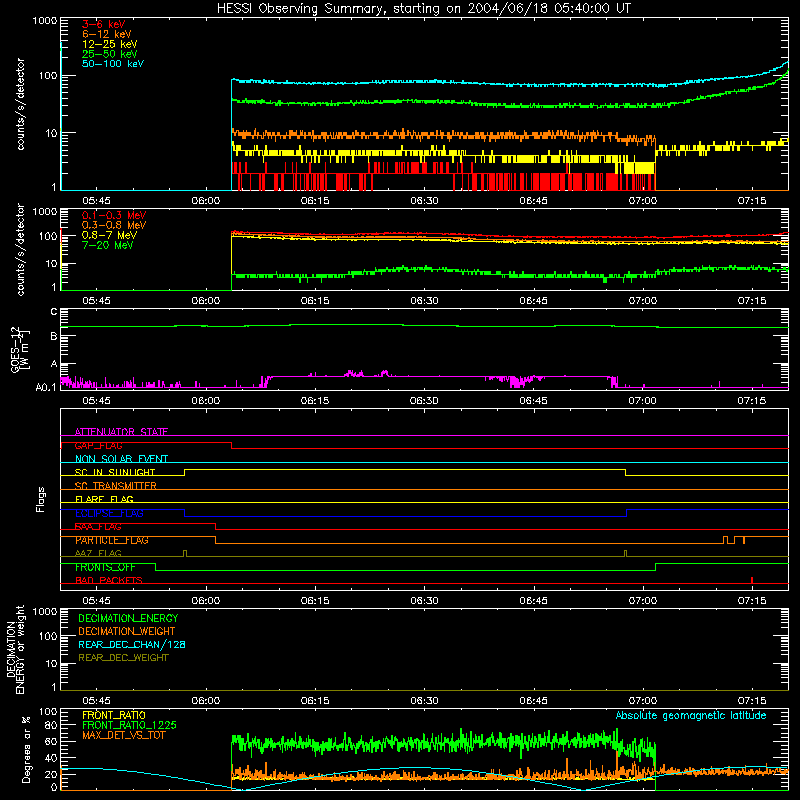
Task: Click the HESSI Observing Summary title text
Action: click(x=423, y=9)
